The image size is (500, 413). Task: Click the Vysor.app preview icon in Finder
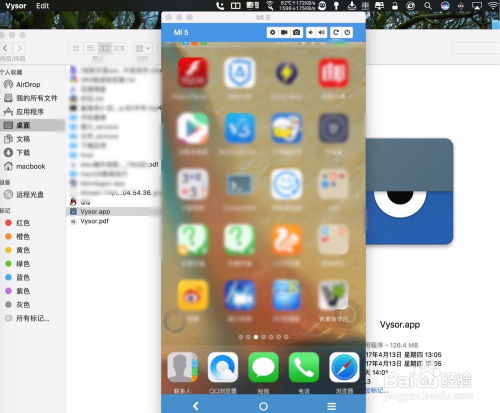409,191
